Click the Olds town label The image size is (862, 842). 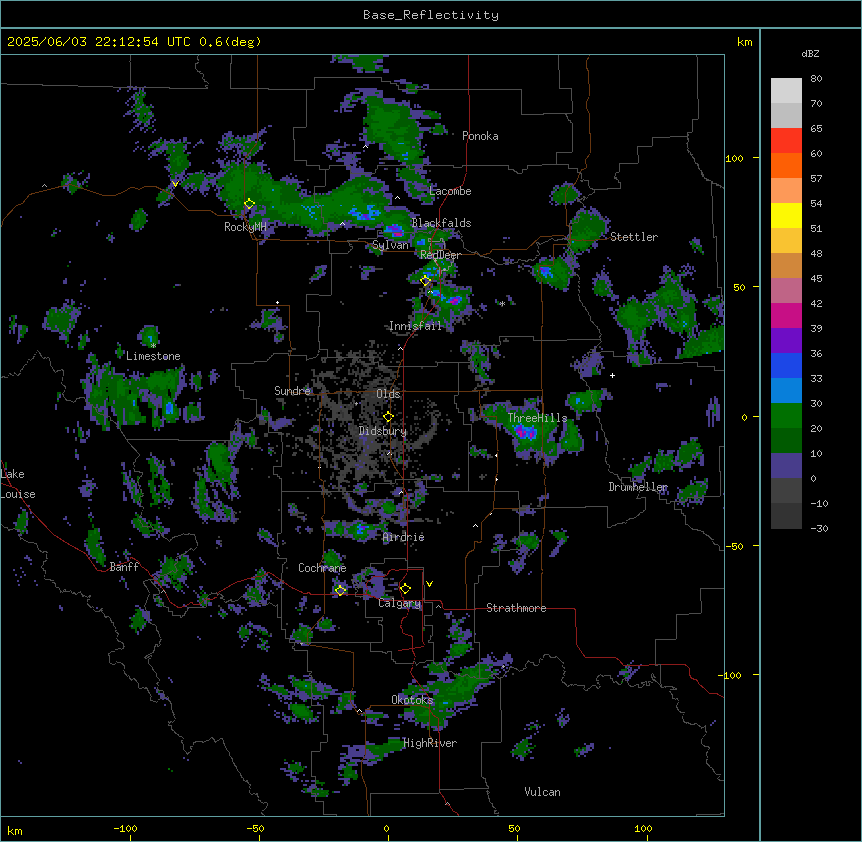point(388,394)
